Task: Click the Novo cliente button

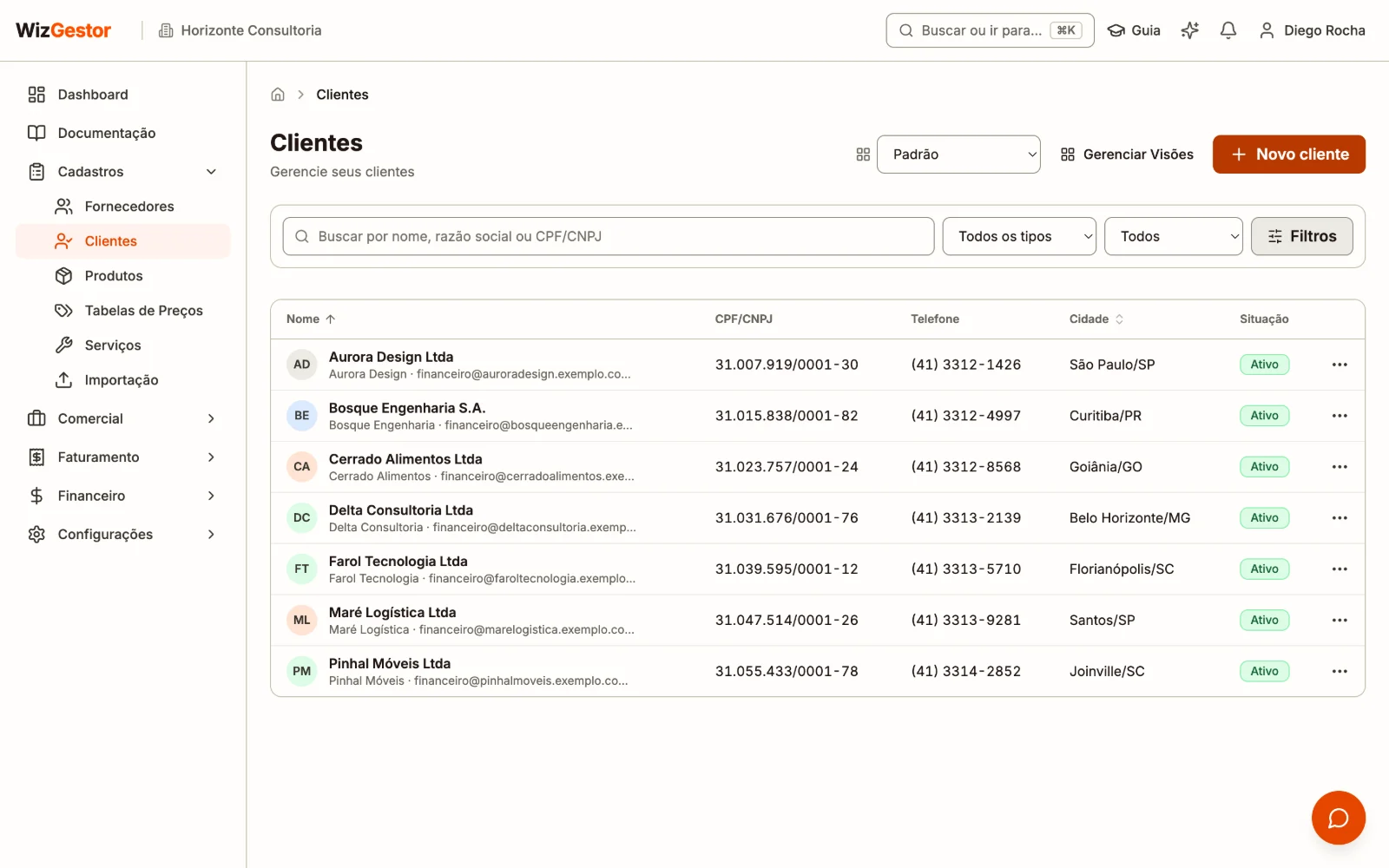Action: pyautogui.click(x=1288, y=155)
